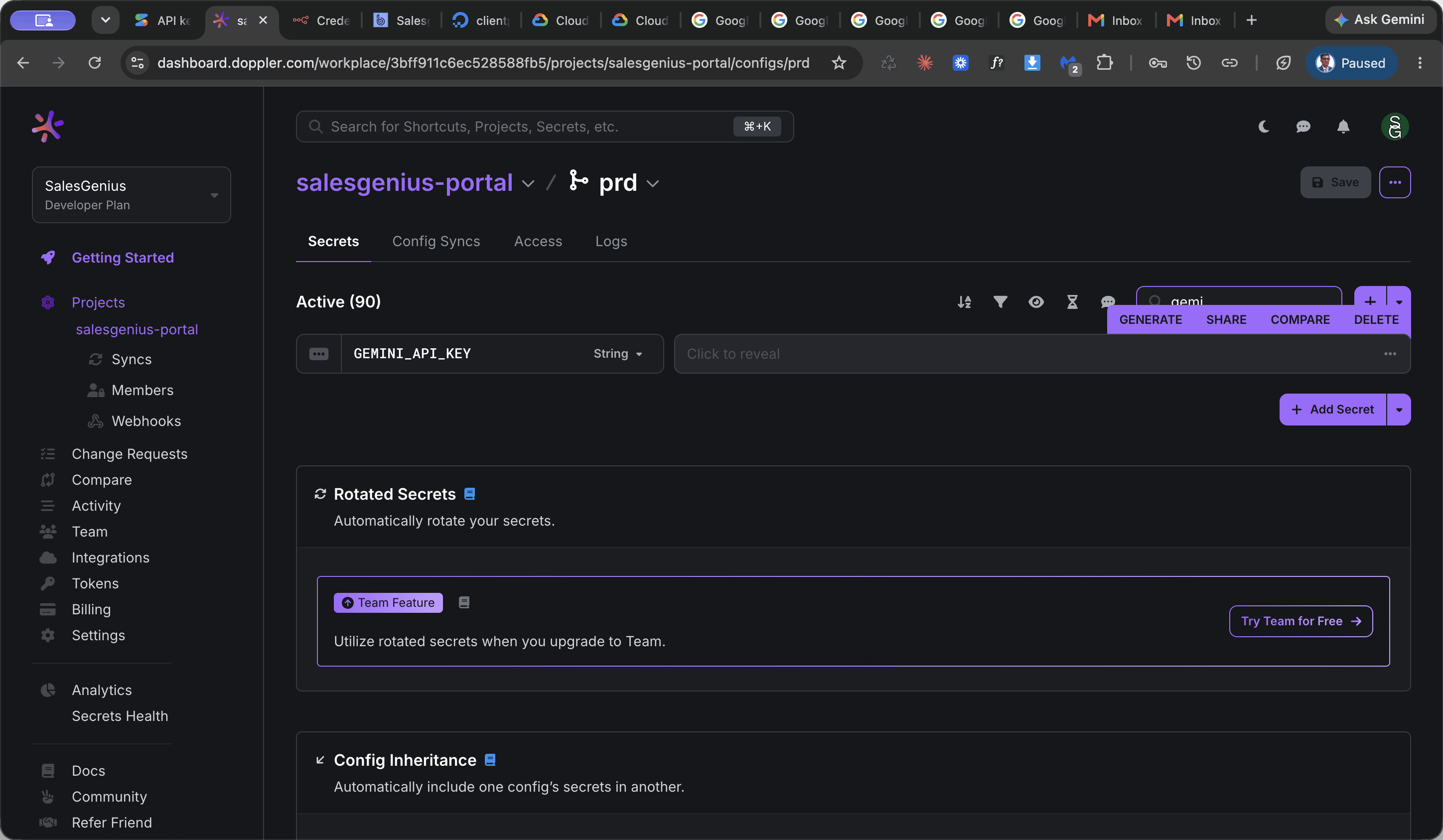Expand the SalesGenius workplace selector

point(132,195)
